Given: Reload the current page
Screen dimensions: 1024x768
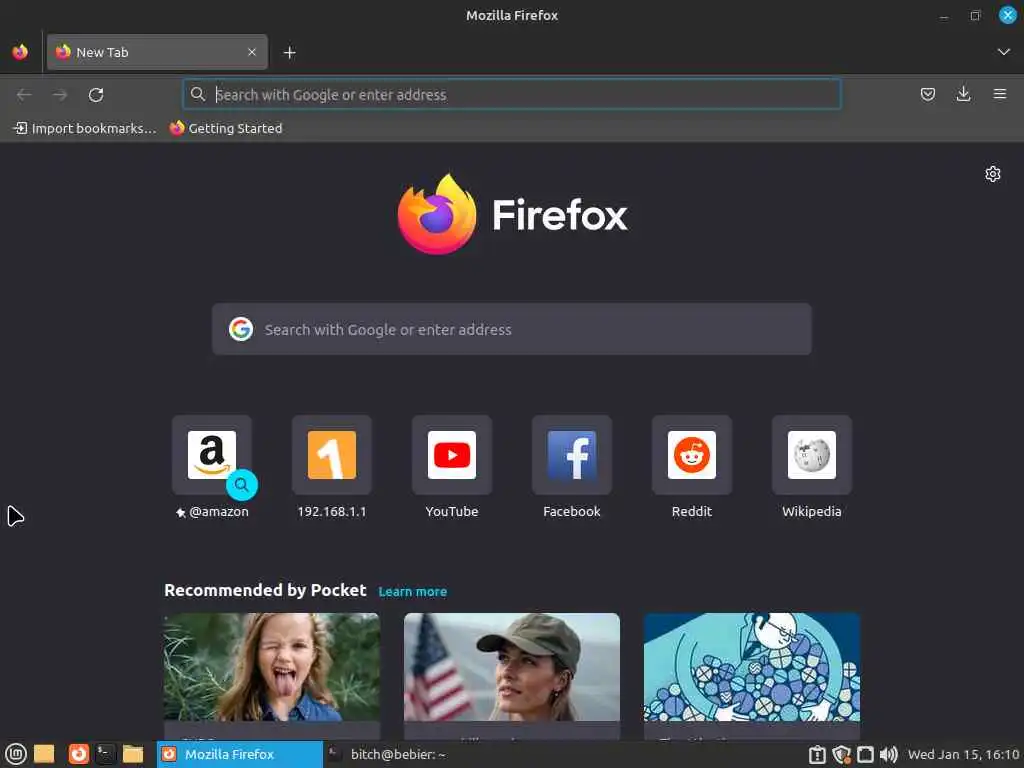Looking at the screenshot, I should point(96,95).
